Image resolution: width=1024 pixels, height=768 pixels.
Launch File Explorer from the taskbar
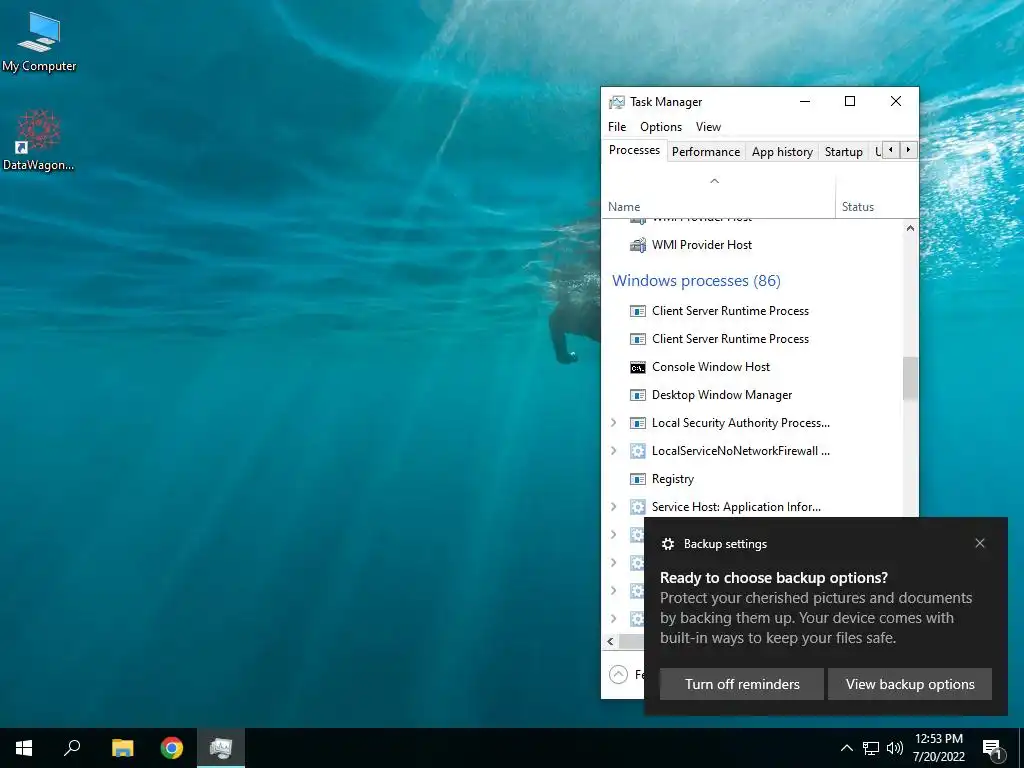122,748
